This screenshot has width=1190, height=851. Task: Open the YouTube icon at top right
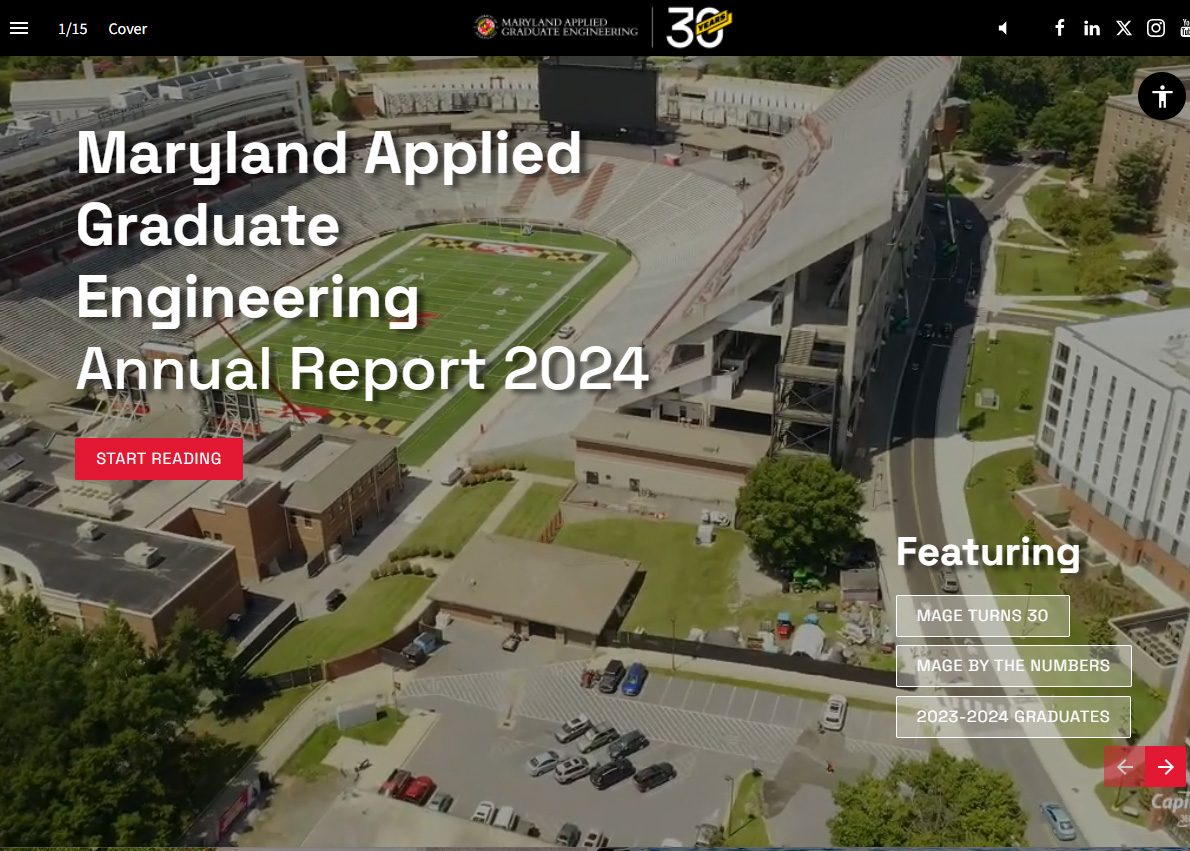(x=1185, y=28)
